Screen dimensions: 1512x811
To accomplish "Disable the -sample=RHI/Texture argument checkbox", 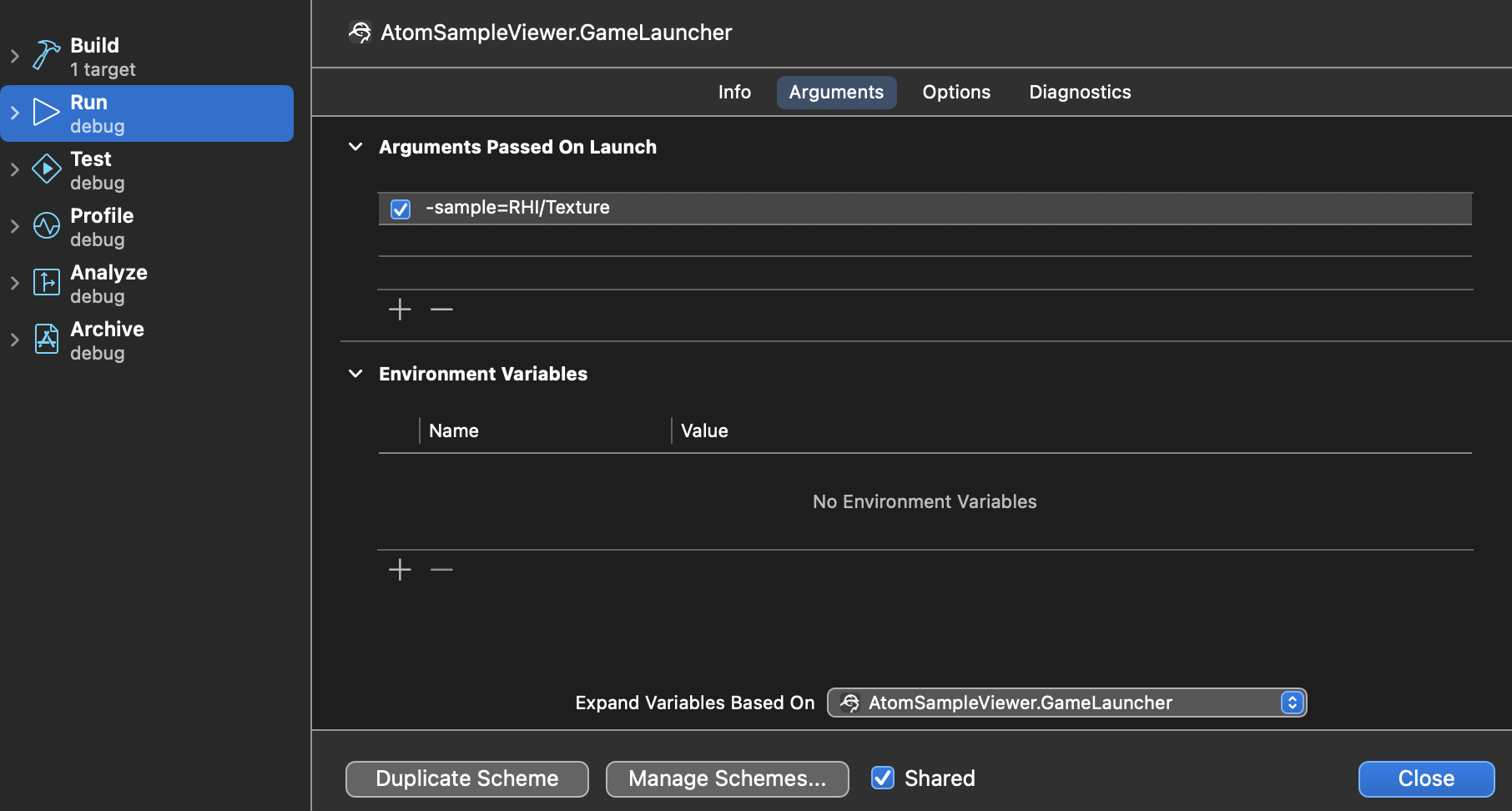I will (401, 209).
